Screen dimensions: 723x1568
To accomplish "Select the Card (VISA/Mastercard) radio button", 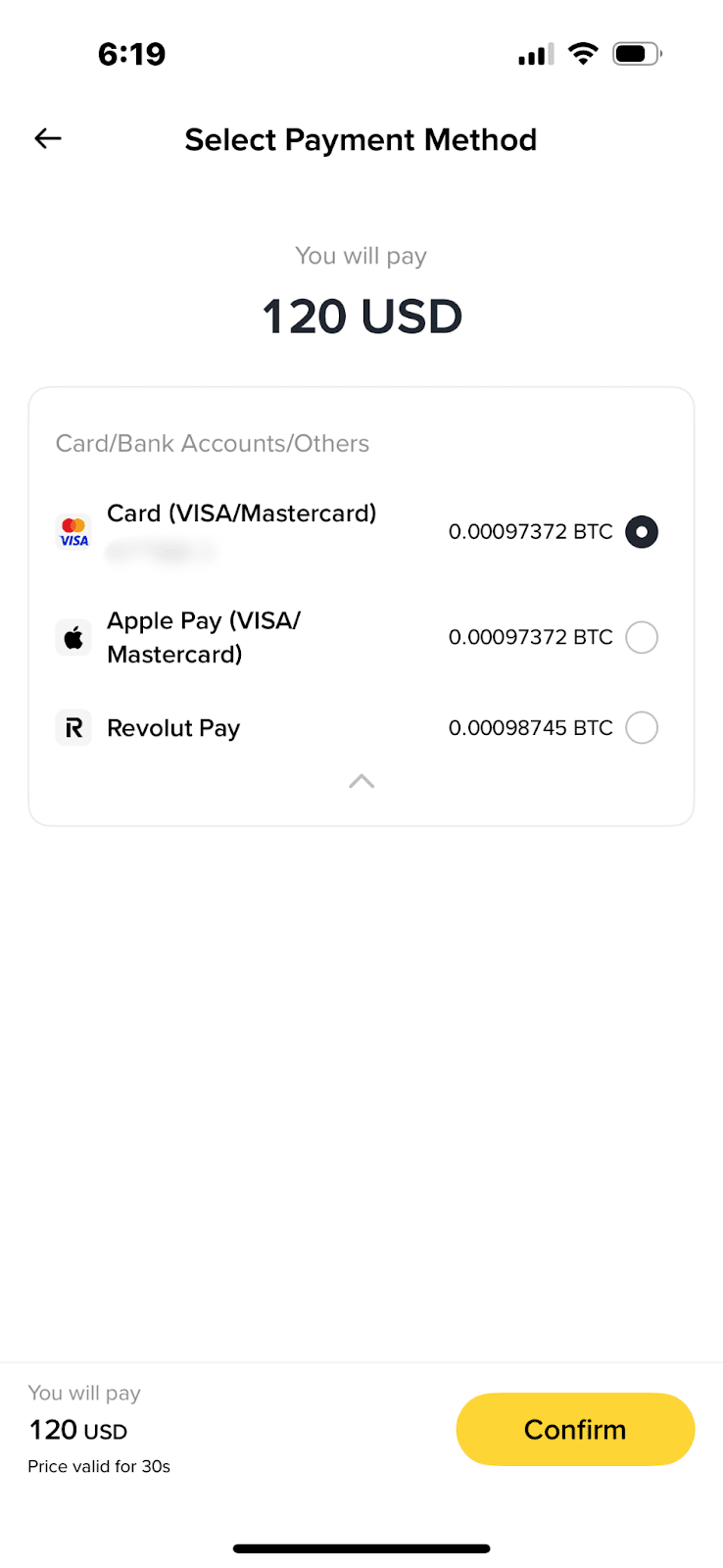I will pyautogui.click(x=642, y=532).
